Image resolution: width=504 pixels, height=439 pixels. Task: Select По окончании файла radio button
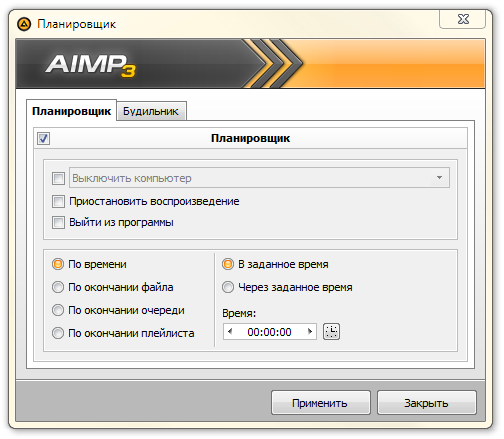click(x=58, y=287)
